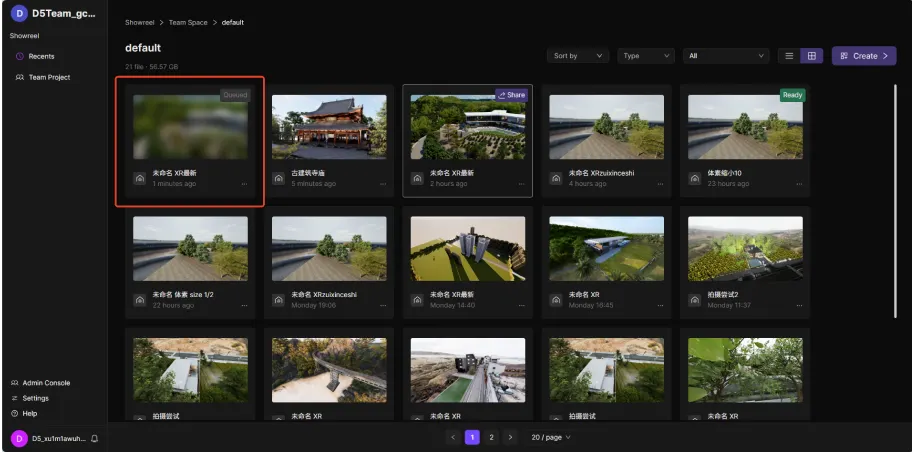Expand the Sort by dropdown

tap(578, 56)
